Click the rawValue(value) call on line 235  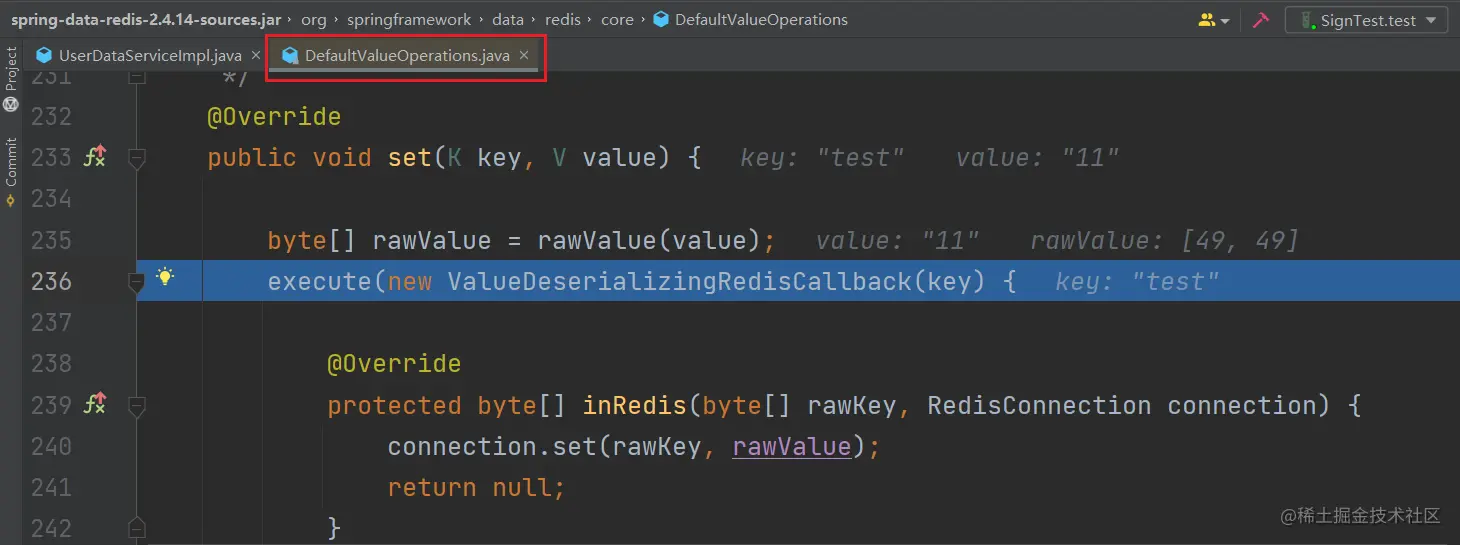coord(649,240)
